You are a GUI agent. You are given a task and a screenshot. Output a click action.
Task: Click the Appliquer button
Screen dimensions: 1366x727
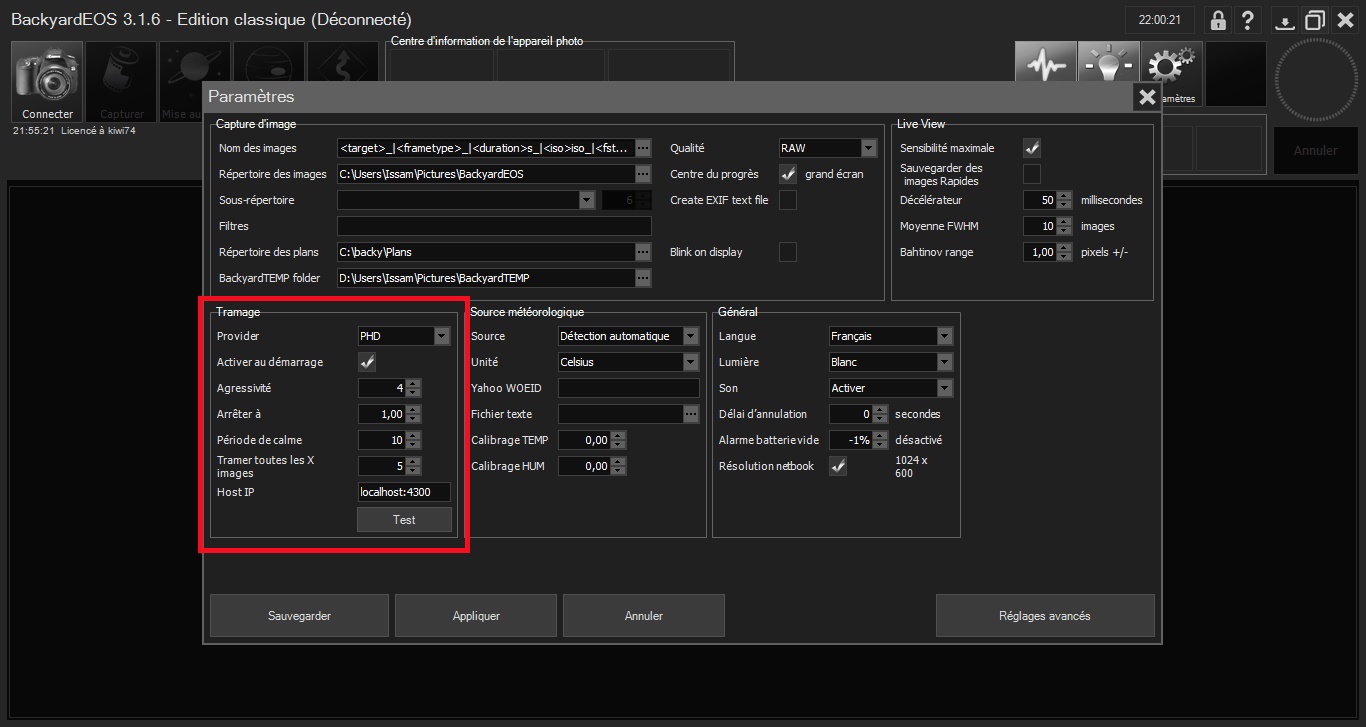pos(476,616)
